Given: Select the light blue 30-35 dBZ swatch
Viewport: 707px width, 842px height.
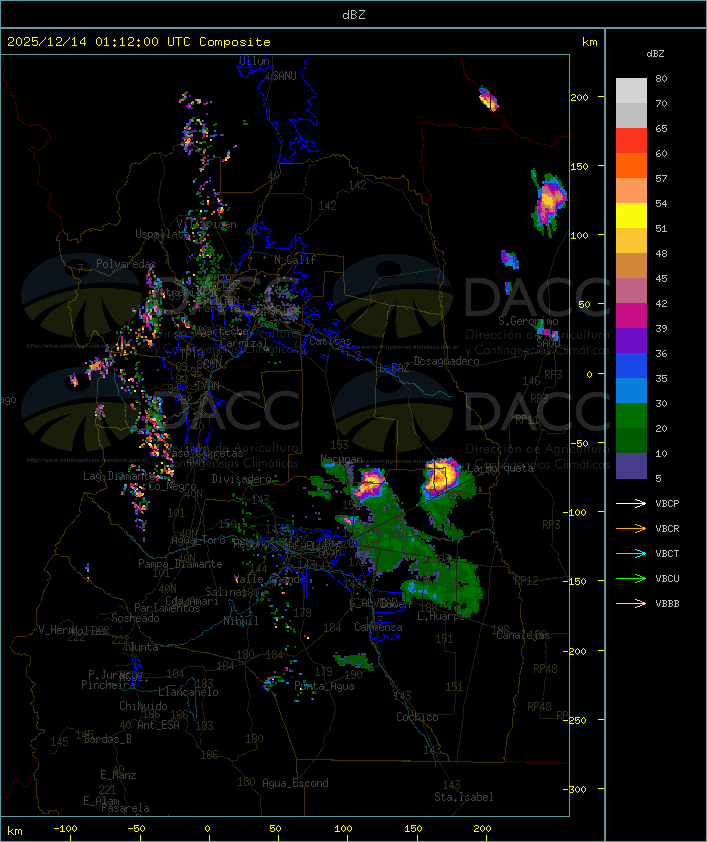Looking at the screenshot, I should click(631, 390).
